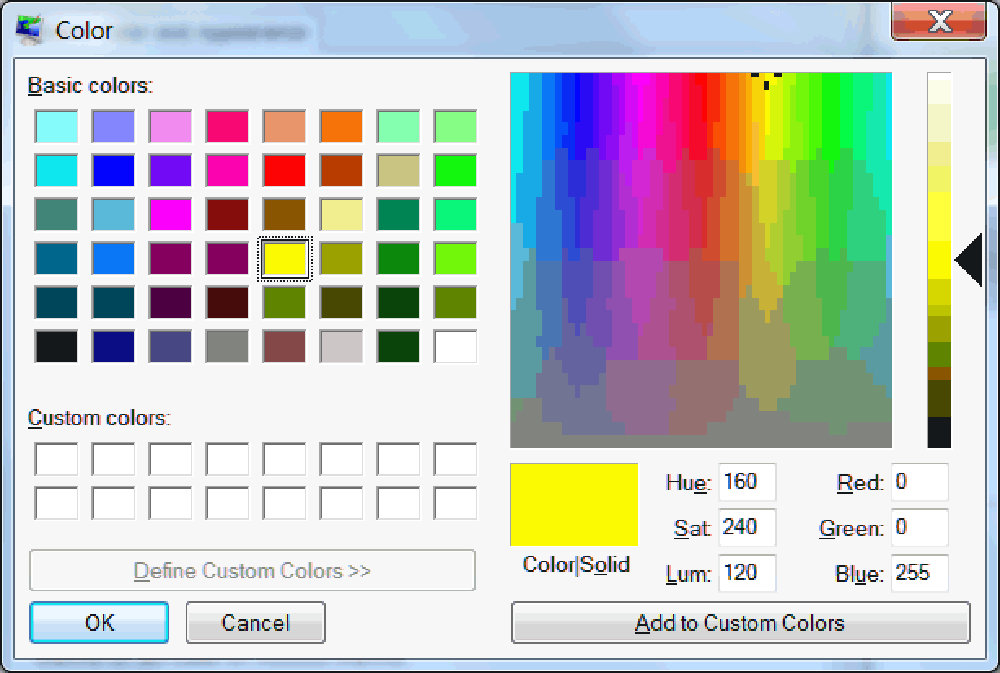Screen dimensions: 1000x673
Task: Select the yellow swatch in basic colors
Action: [284, 257]
